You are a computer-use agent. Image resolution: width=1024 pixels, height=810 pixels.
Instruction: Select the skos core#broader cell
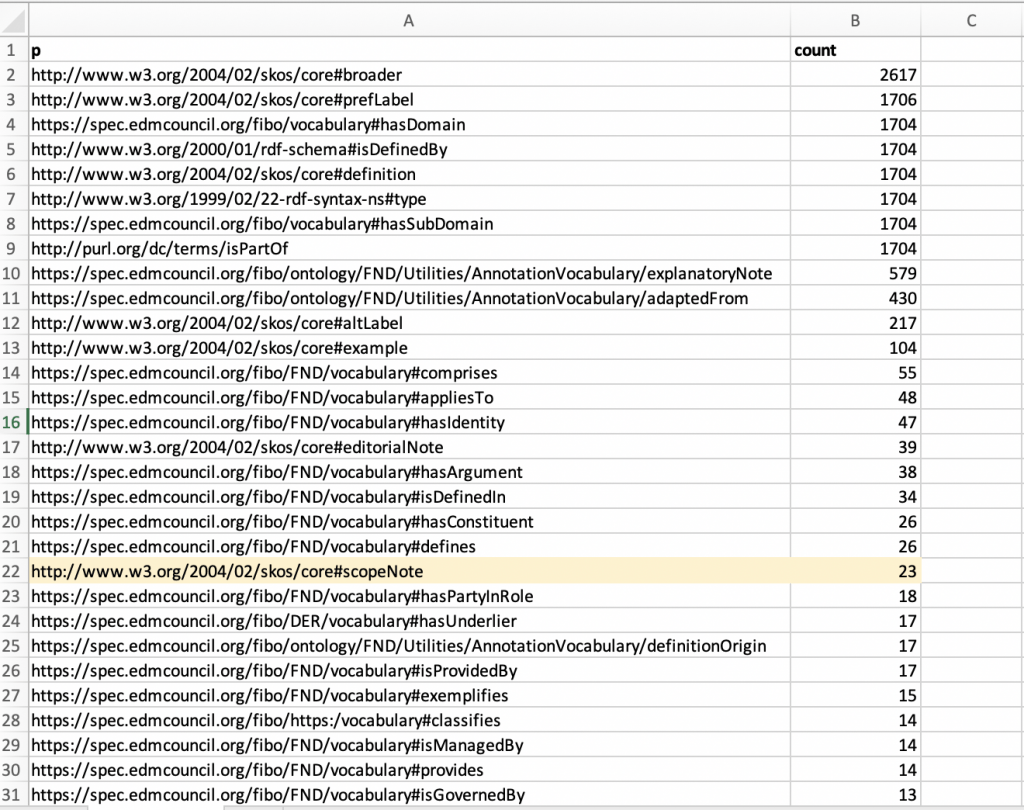pyautogui.click(x=409, y=75)
